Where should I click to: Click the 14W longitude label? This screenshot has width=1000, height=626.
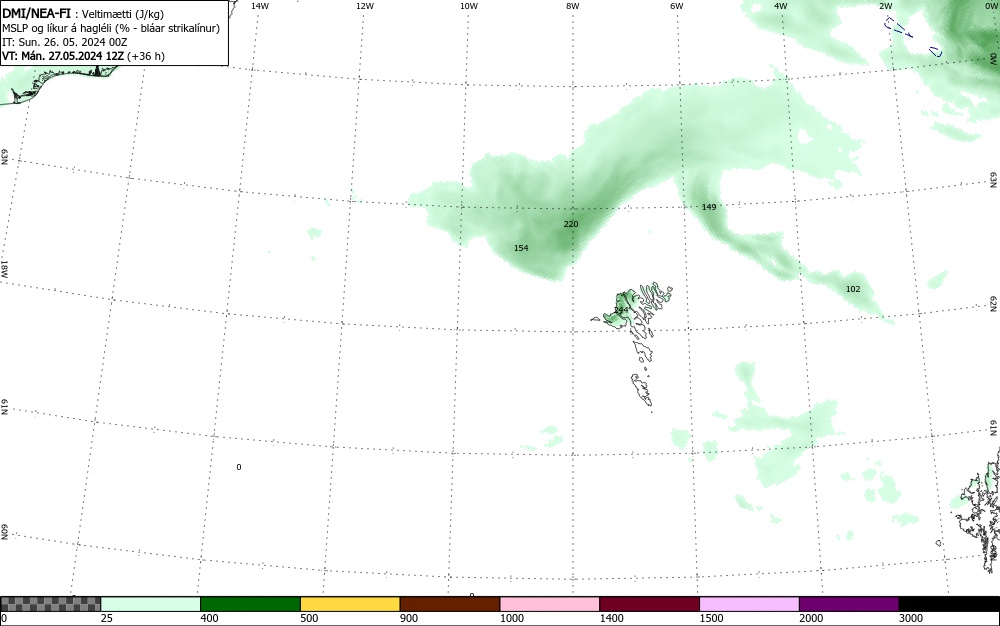[x=260, y=6]
